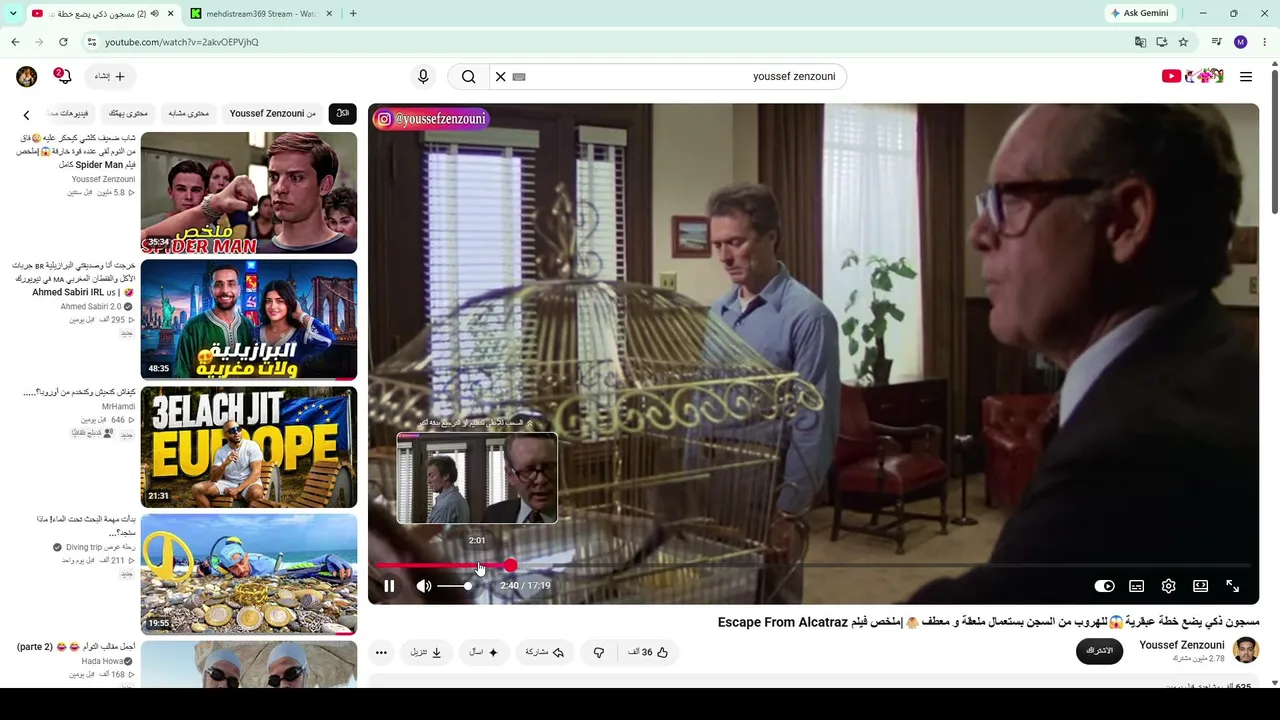The width and height of the screenshot is (1280, 720).
Task: Open the underwater treasure diving video thumbnail
Action: (249, 574)
